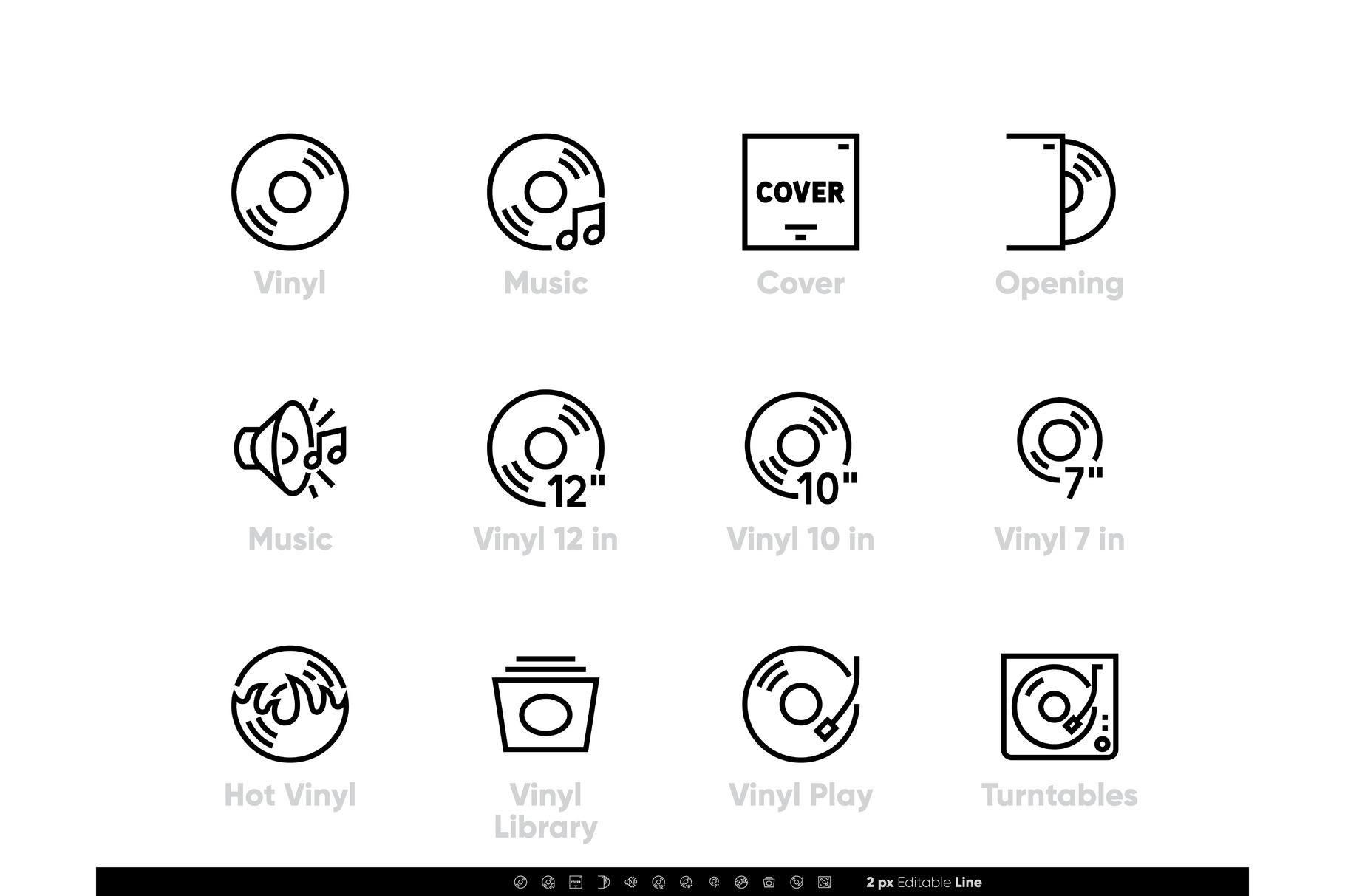Click the Turntables deck icon

[1059, 706]
